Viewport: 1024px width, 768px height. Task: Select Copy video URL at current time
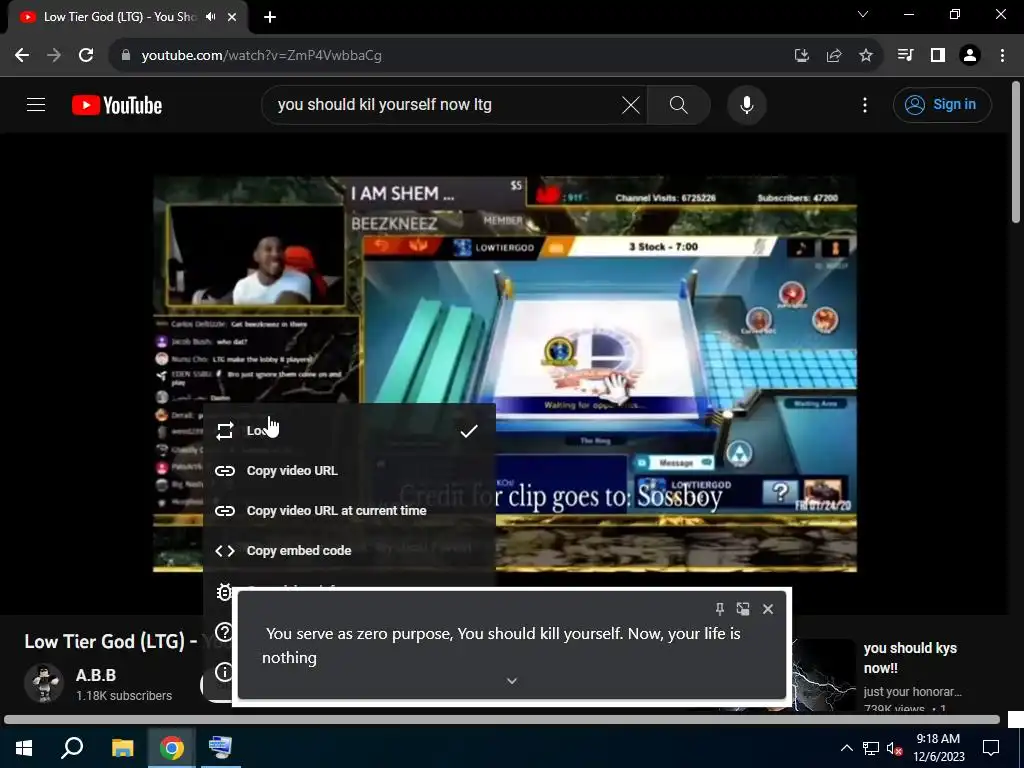click(x=349, y=511)
